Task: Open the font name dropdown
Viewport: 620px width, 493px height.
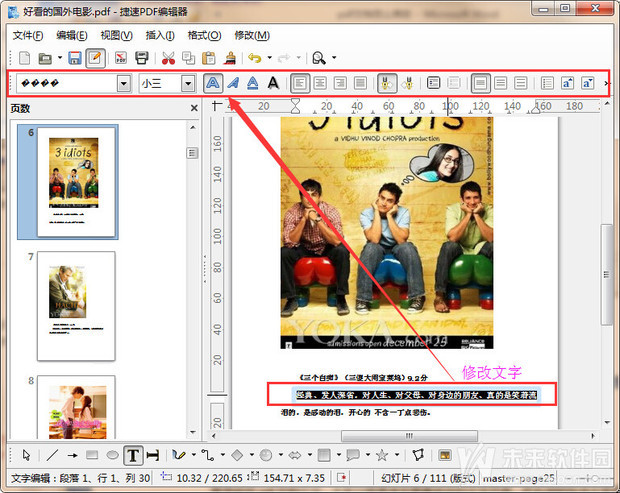Action: (124, 84)
